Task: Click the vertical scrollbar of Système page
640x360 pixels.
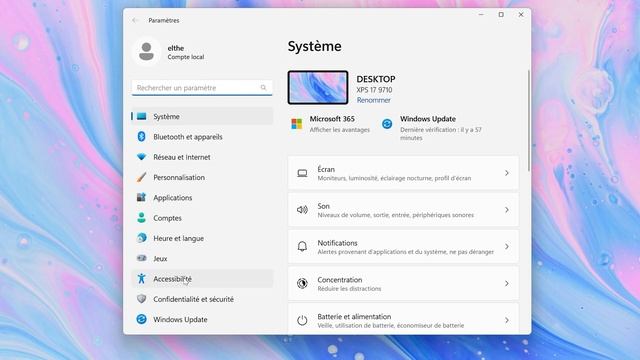Action: [529, 120]
